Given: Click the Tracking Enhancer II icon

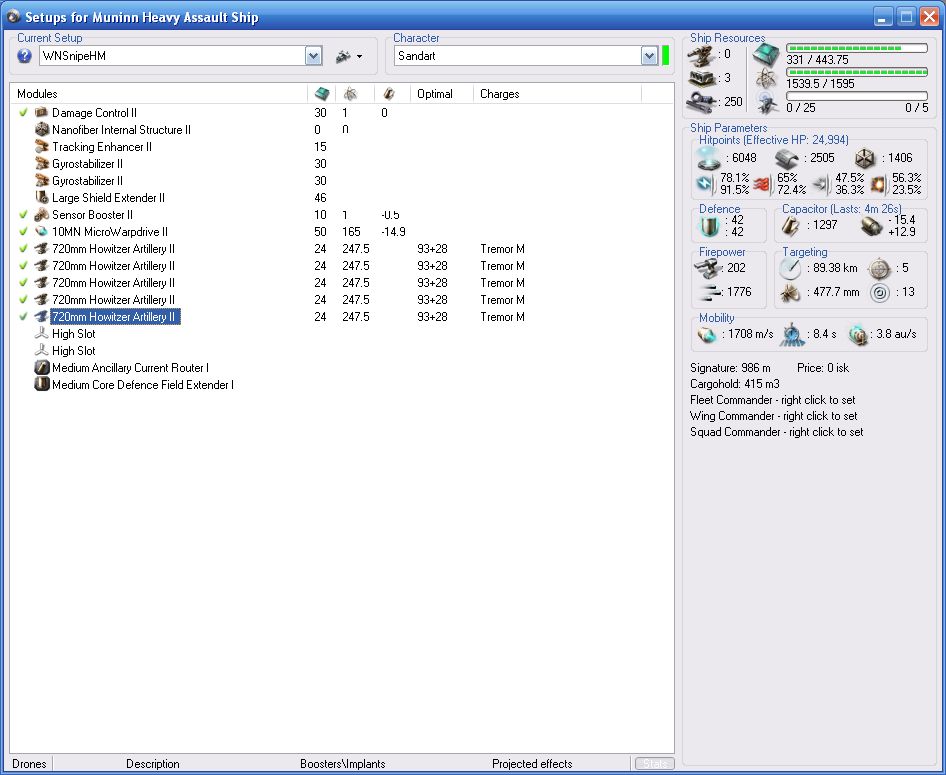Looking at the screenshot, I should coord(42,146).
